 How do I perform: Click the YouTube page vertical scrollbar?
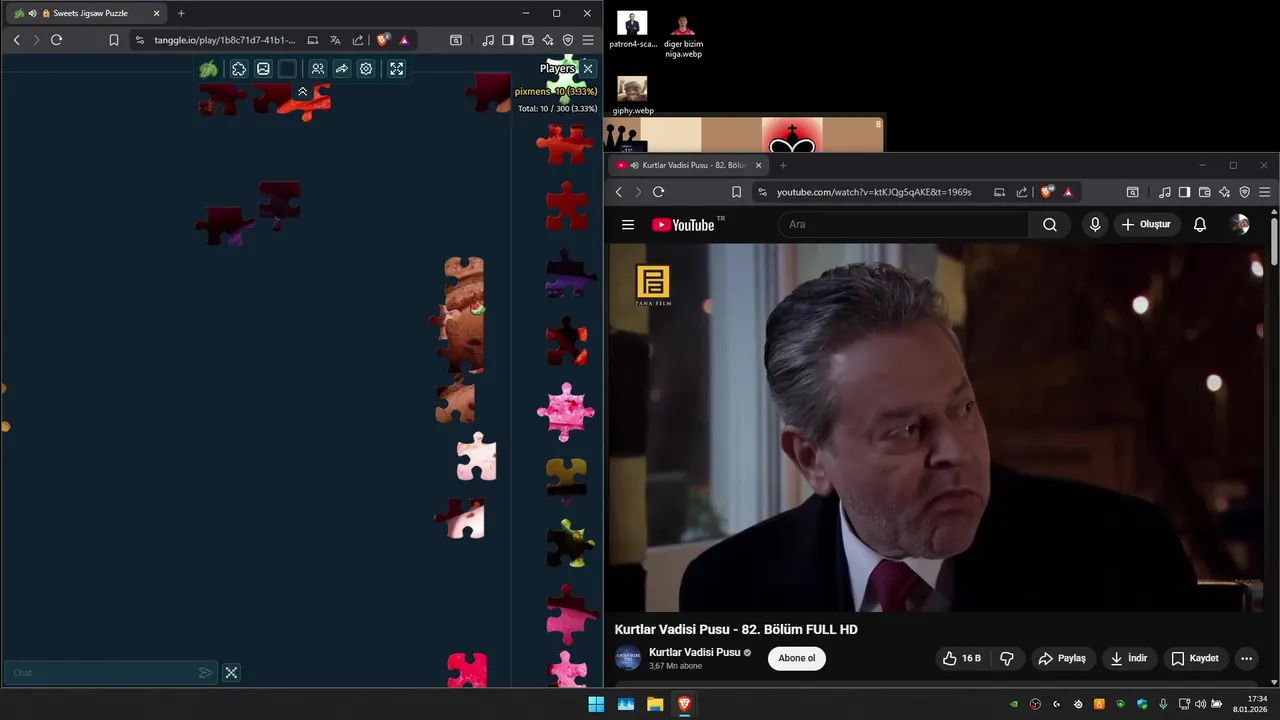(x=1274, y=240)
